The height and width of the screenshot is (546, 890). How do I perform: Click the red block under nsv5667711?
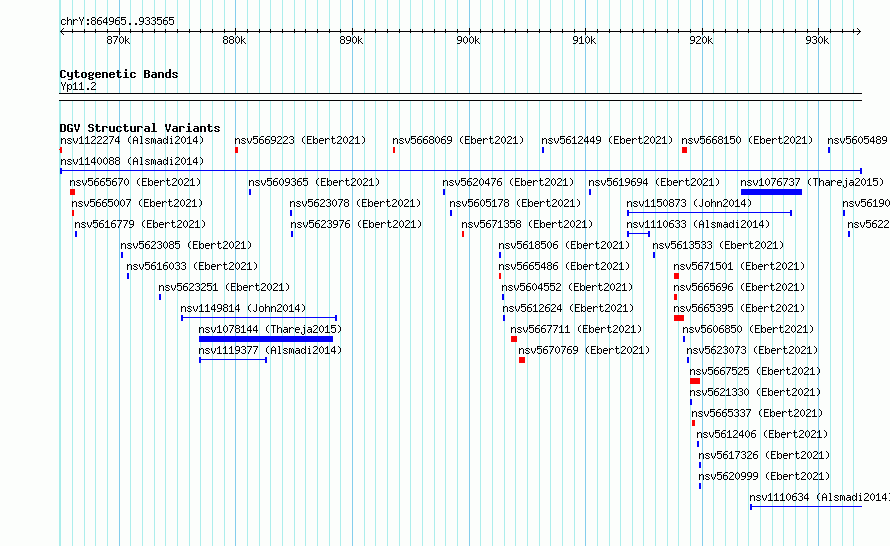(514, 339)
